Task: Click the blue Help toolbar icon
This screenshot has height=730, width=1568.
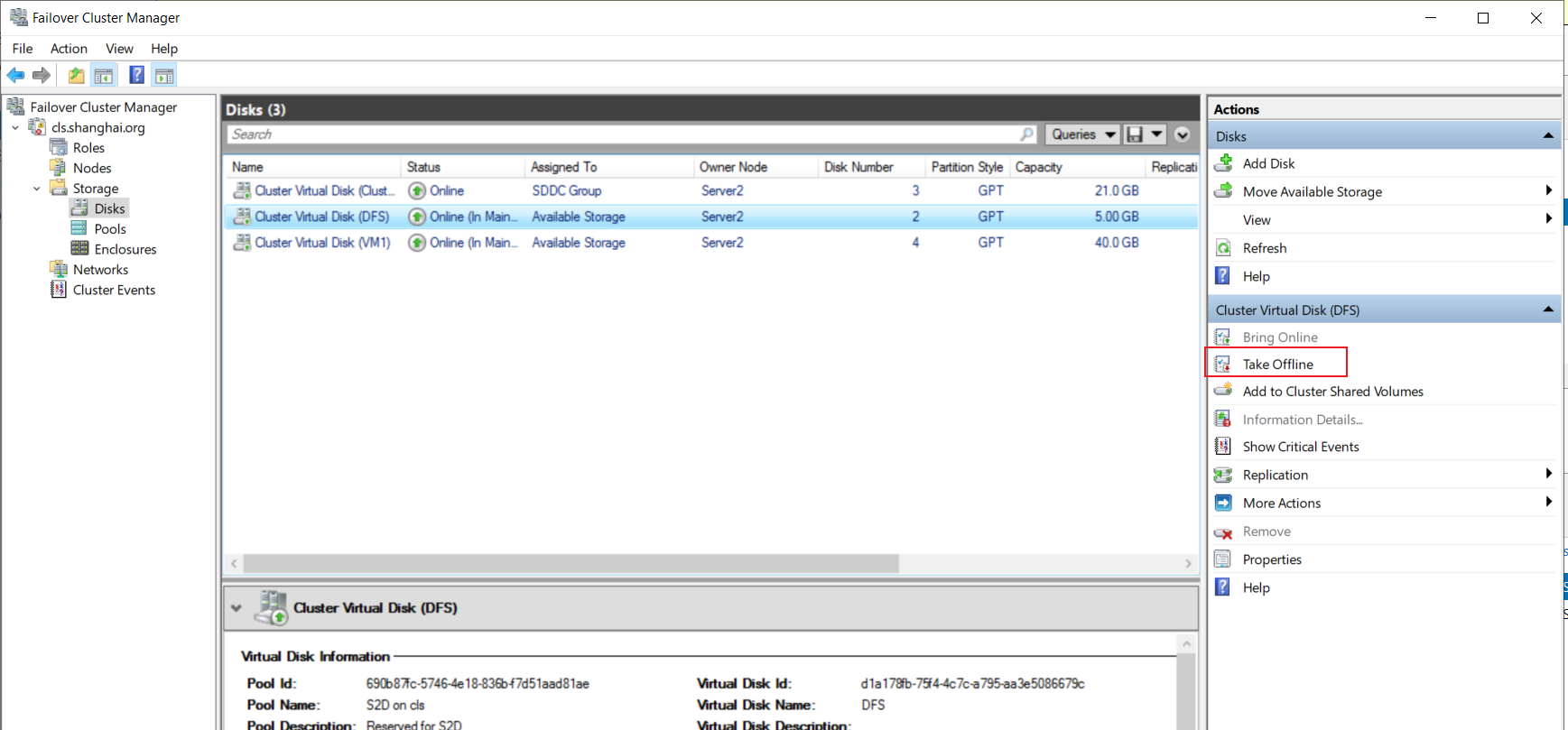Action: tap(136, 76)
